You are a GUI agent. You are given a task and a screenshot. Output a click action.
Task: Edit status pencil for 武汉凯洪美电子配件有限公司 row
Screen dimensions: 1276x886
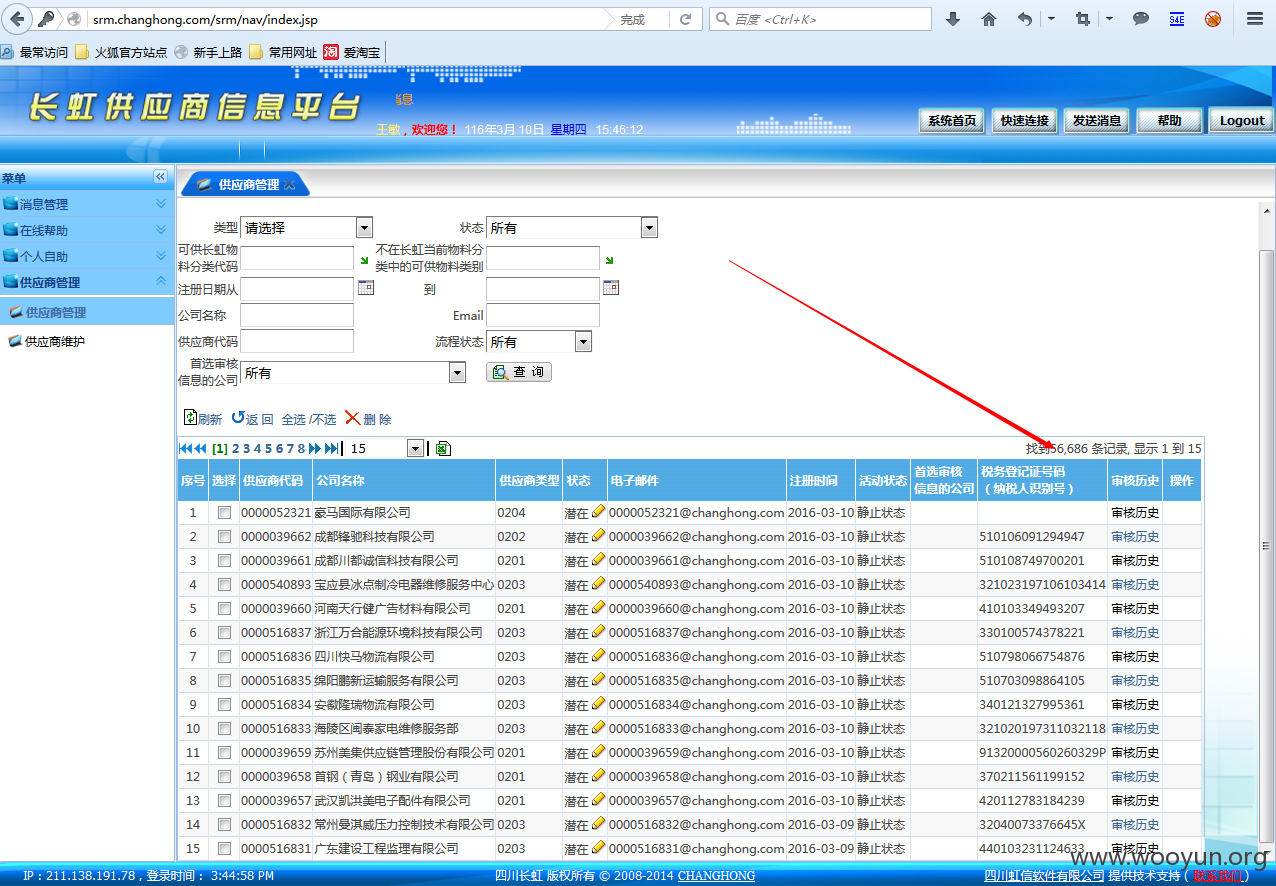pos(598,799)
